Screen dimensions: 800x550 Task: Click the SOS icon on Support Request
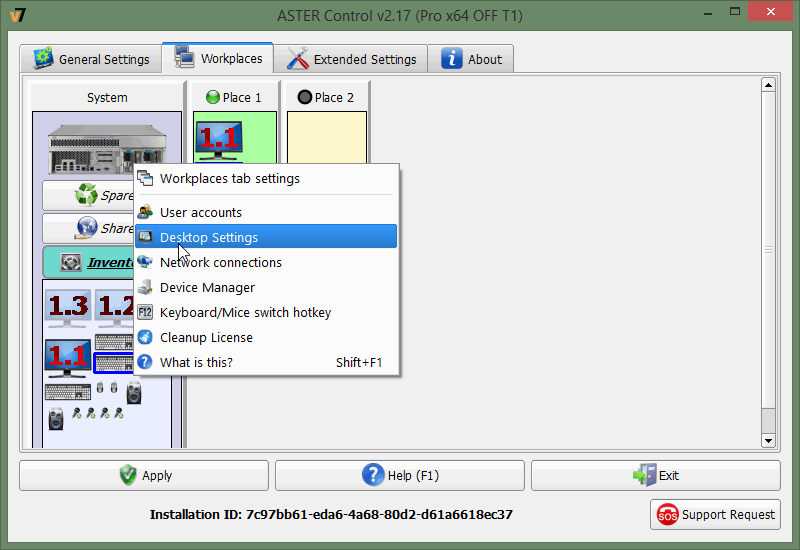[667, 515]
